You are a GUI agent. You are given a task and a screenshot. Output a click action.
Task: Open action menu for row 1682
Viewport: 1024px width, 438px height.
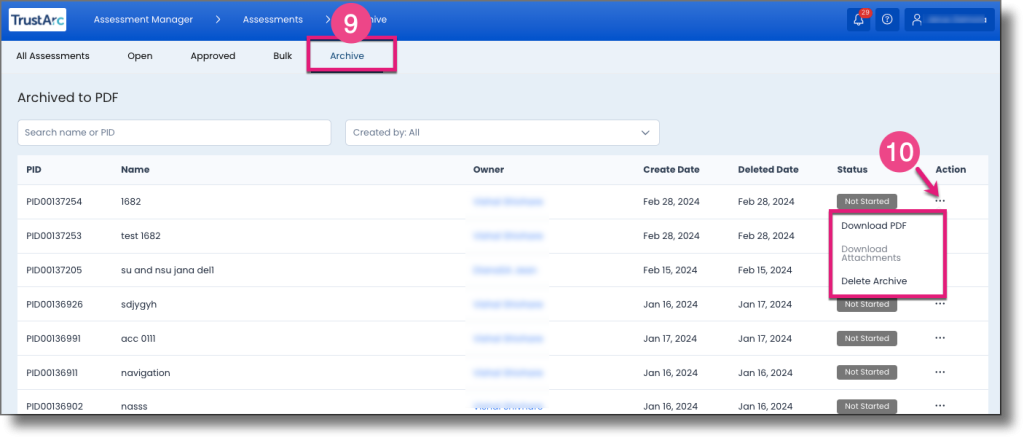940,201
